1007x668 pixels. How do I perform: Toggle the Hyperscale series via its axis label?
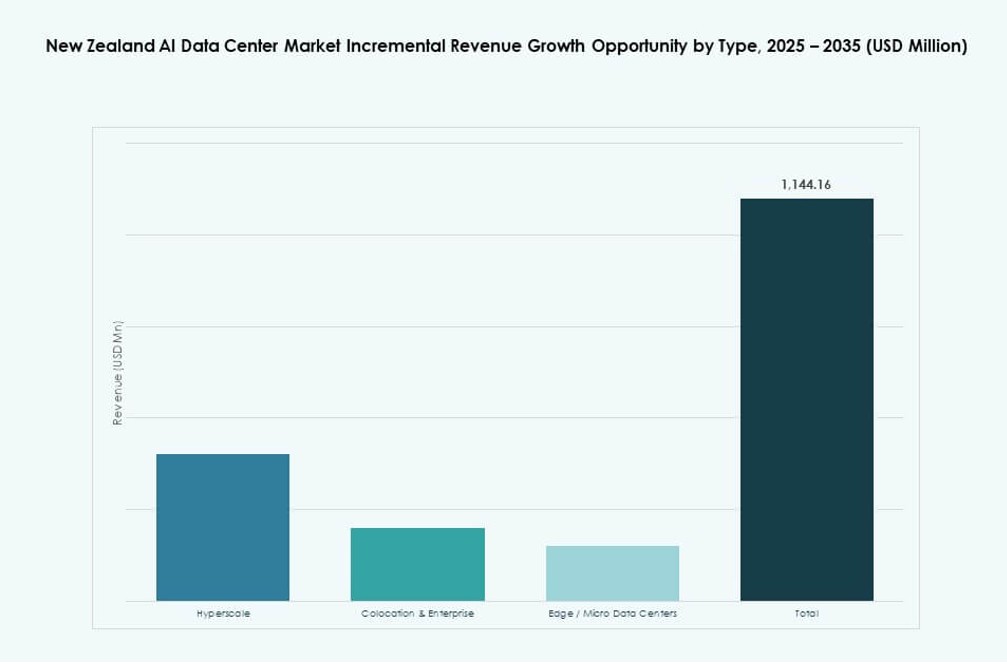click(222, 613)
